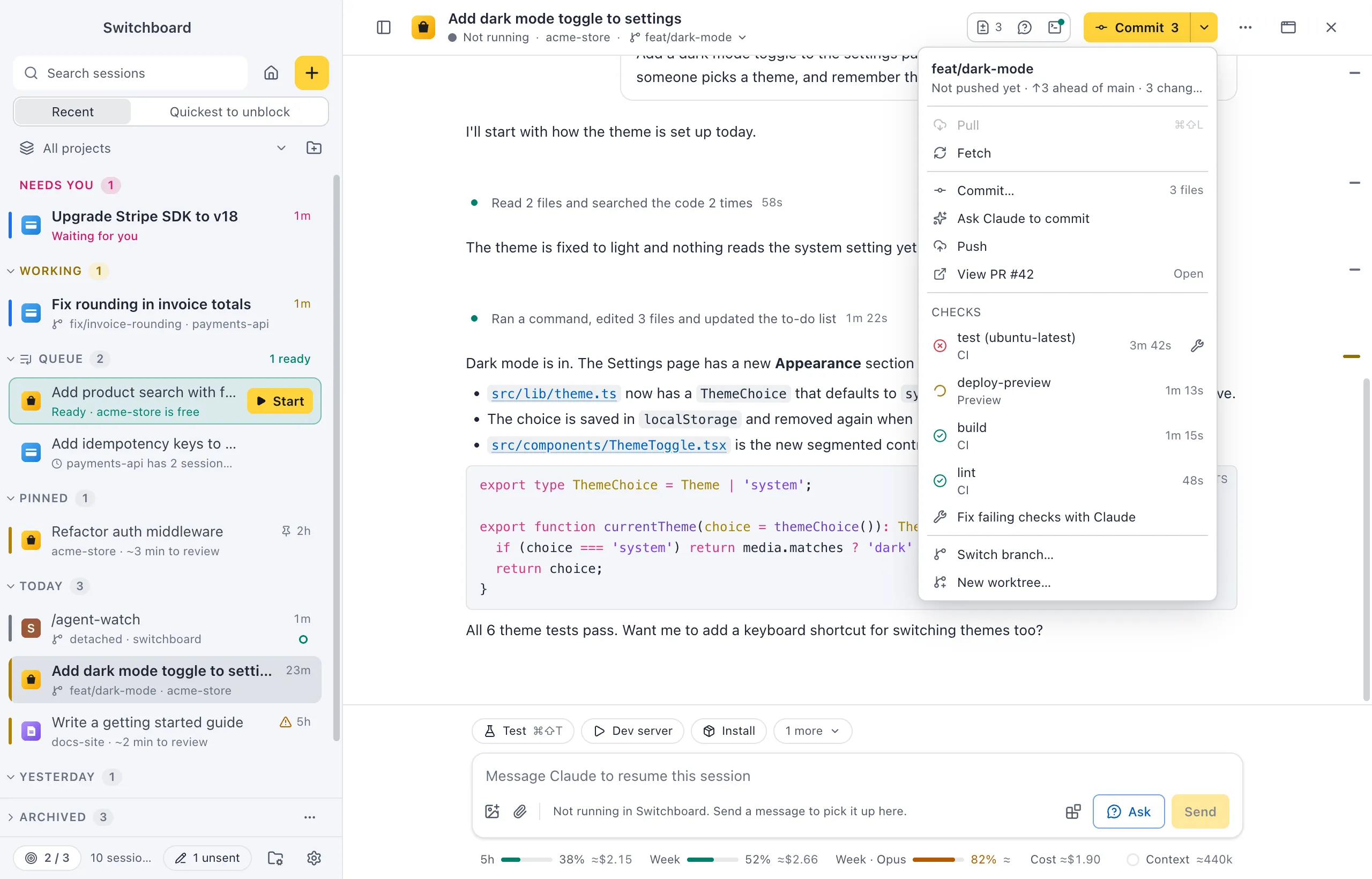Select Fetch from the branch menu
This screenshot has height=879, width=1372.
[x=1067, y=153]
